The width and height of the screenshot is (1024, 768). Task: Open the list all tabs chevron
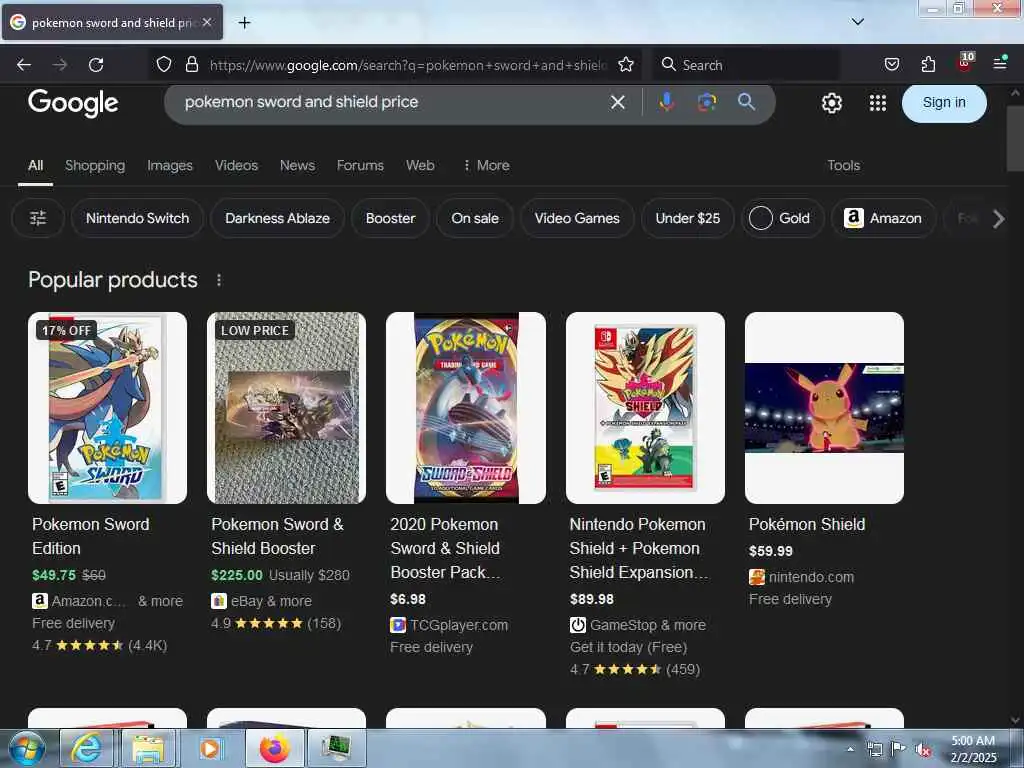[x=857, y=22]
